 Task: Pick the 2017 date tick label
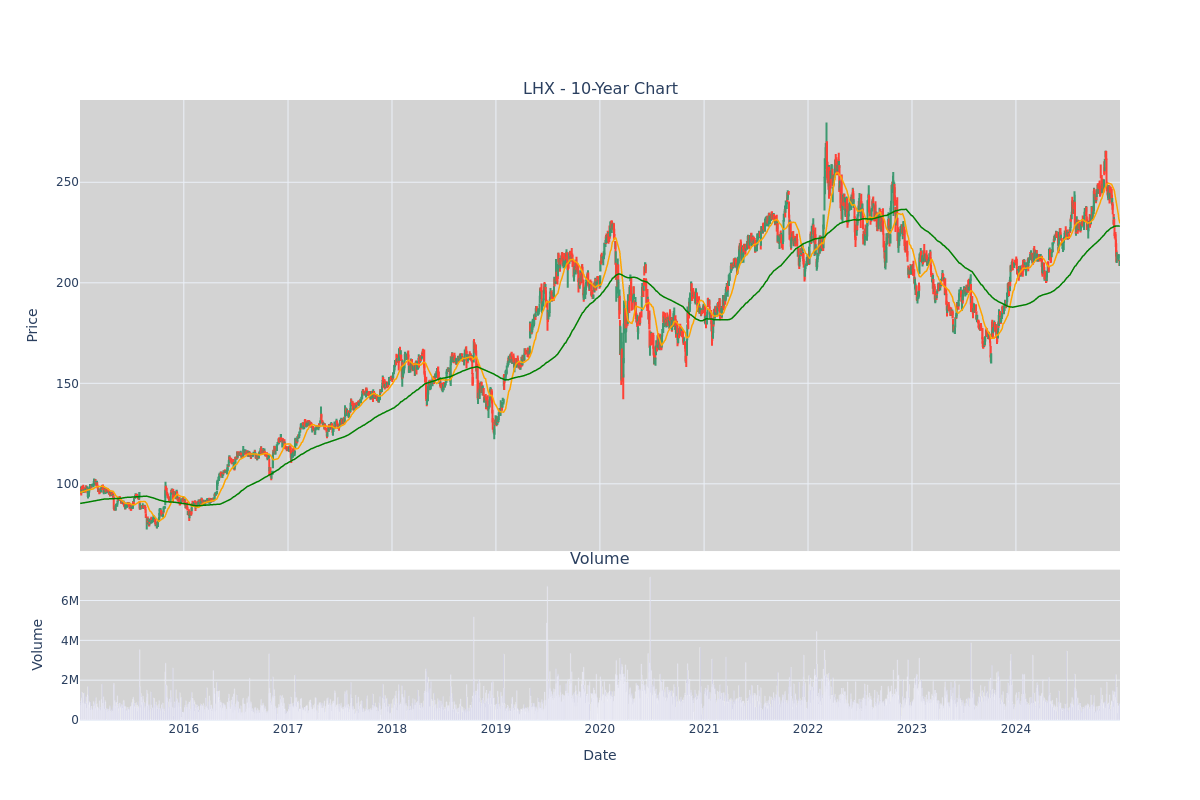[x=288, y=729]
